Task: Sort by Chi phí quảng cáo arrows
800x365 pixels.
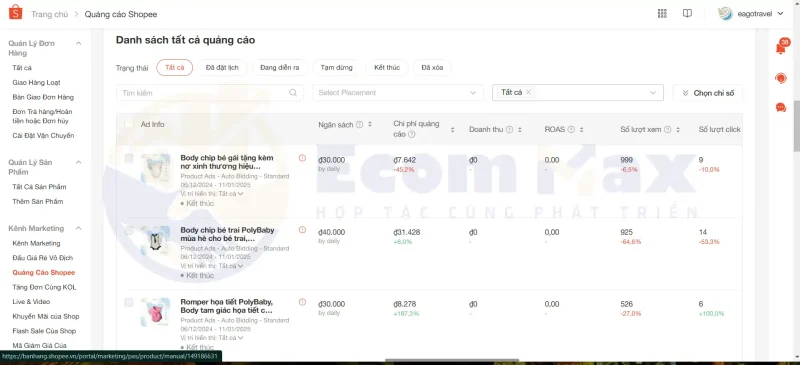Action: (x=452, y=130)
